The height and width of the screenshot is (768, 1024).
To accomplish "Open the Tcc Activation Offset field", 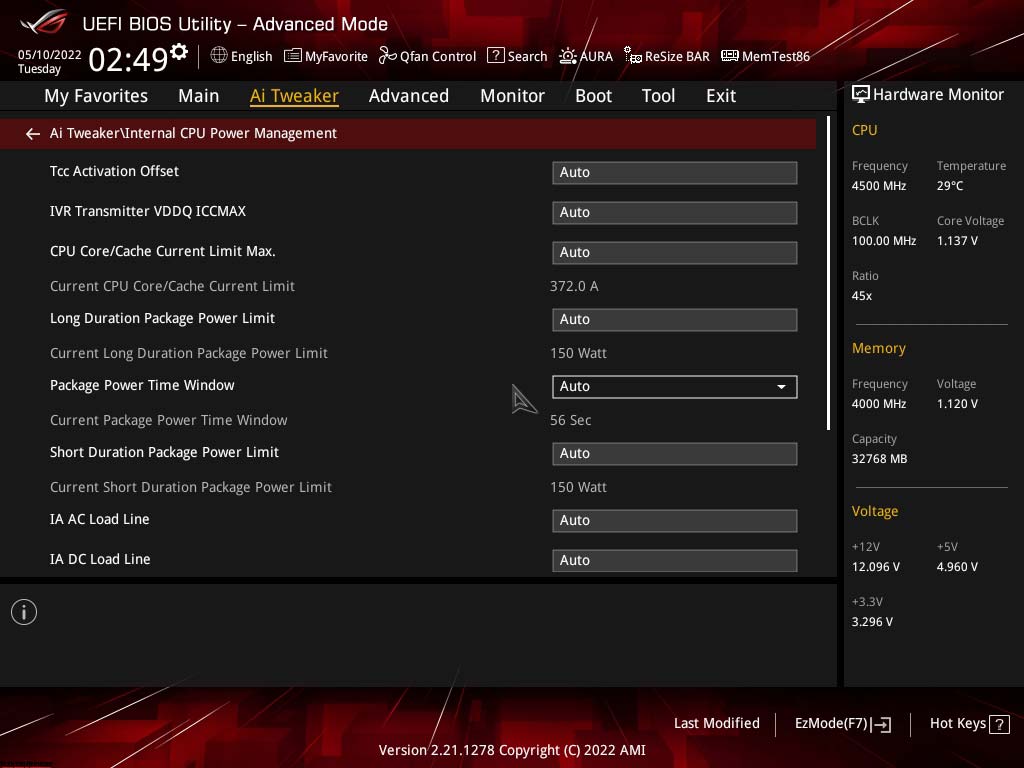I will [675, 172].
